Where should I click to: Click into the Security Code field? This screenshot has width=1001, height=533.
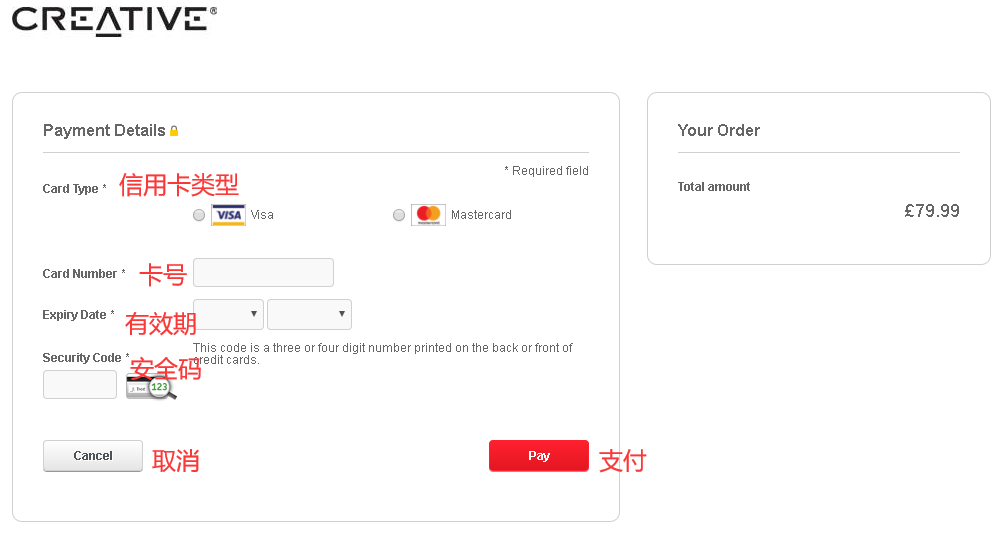(x=80, y=385)
